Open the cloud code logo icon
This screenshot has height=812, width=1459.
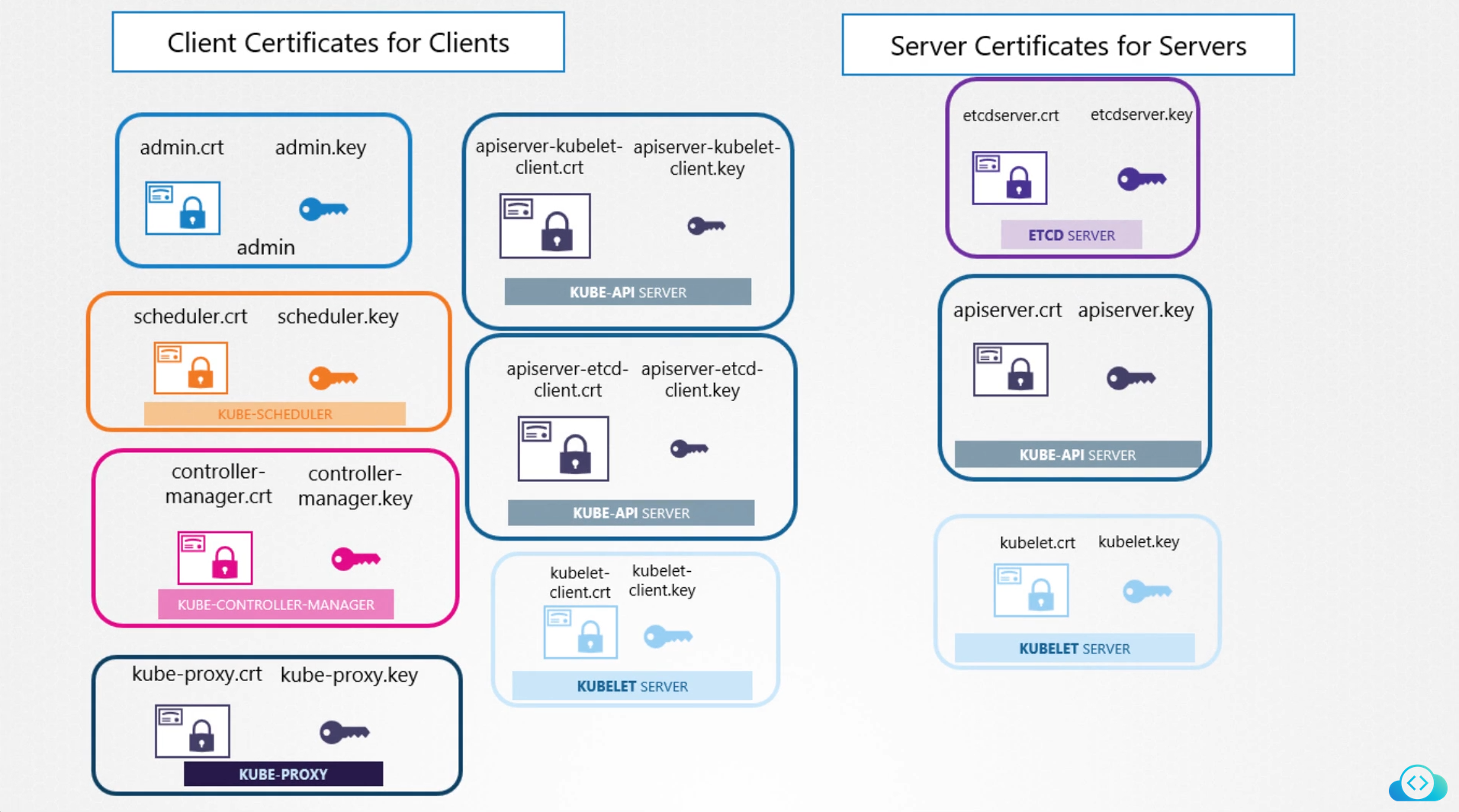(x=1417, y=783)
